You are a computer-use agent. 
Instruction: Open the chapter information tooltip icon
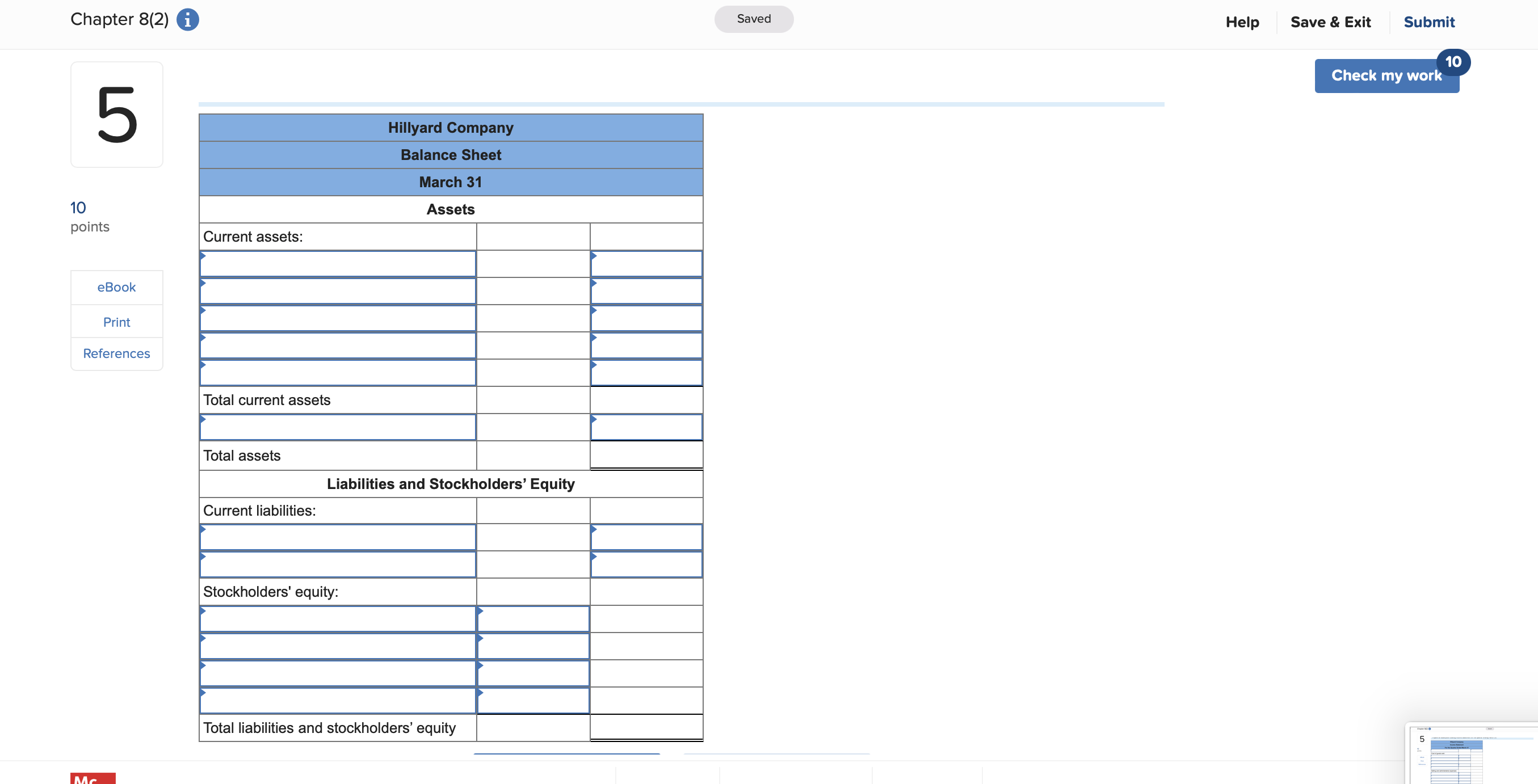(x=188, y=19)
